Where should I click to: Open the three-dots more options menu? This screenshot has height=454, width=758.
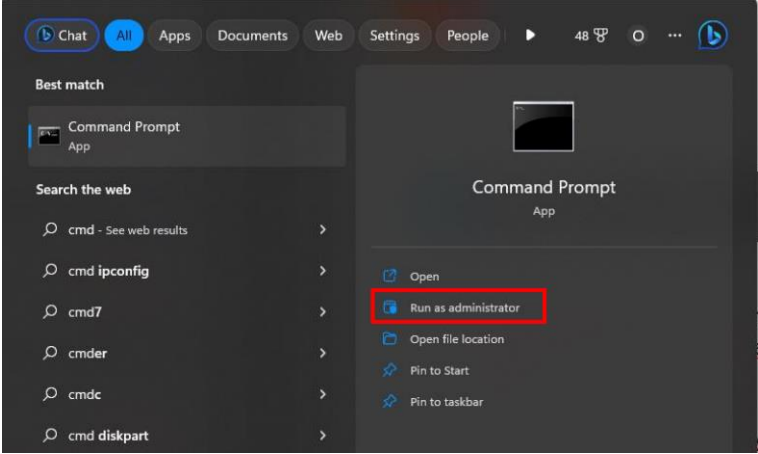point(674,36)
